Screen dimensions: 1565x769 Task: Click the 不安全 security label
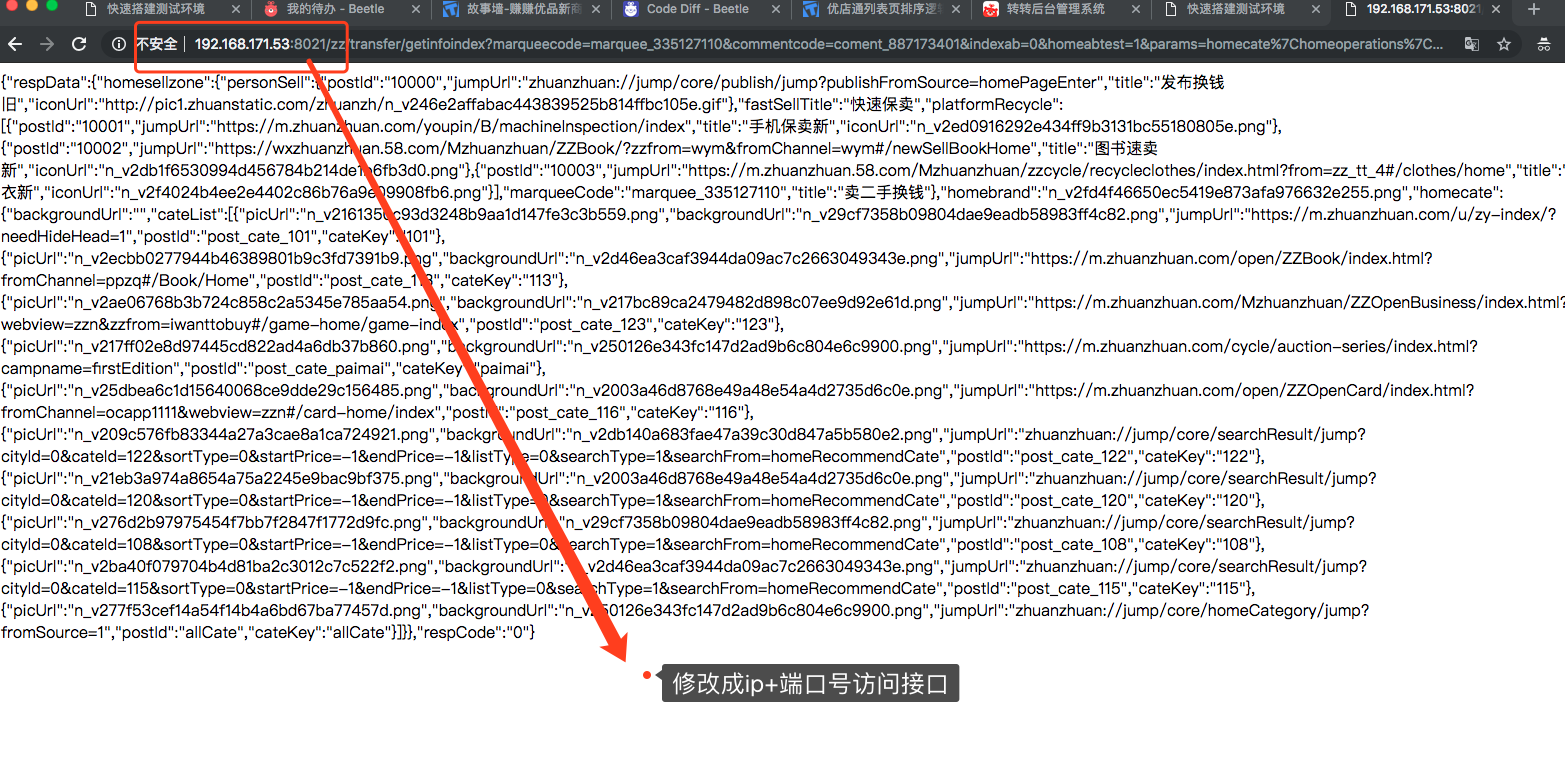click(x=156, y=45)
